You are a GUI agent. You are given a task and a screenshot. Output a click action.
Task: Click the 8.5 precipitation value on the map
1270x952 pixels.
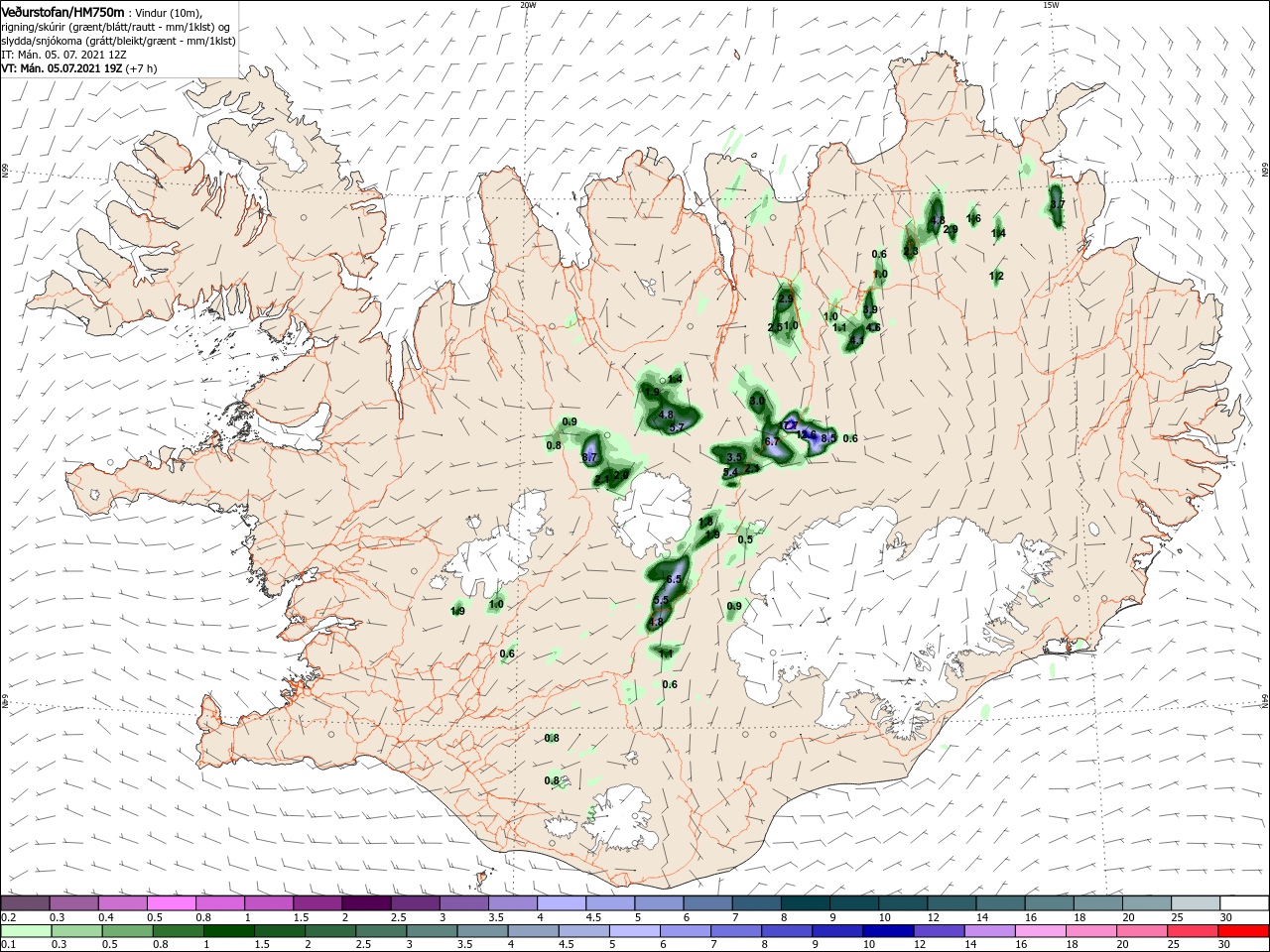pos(829,437)
